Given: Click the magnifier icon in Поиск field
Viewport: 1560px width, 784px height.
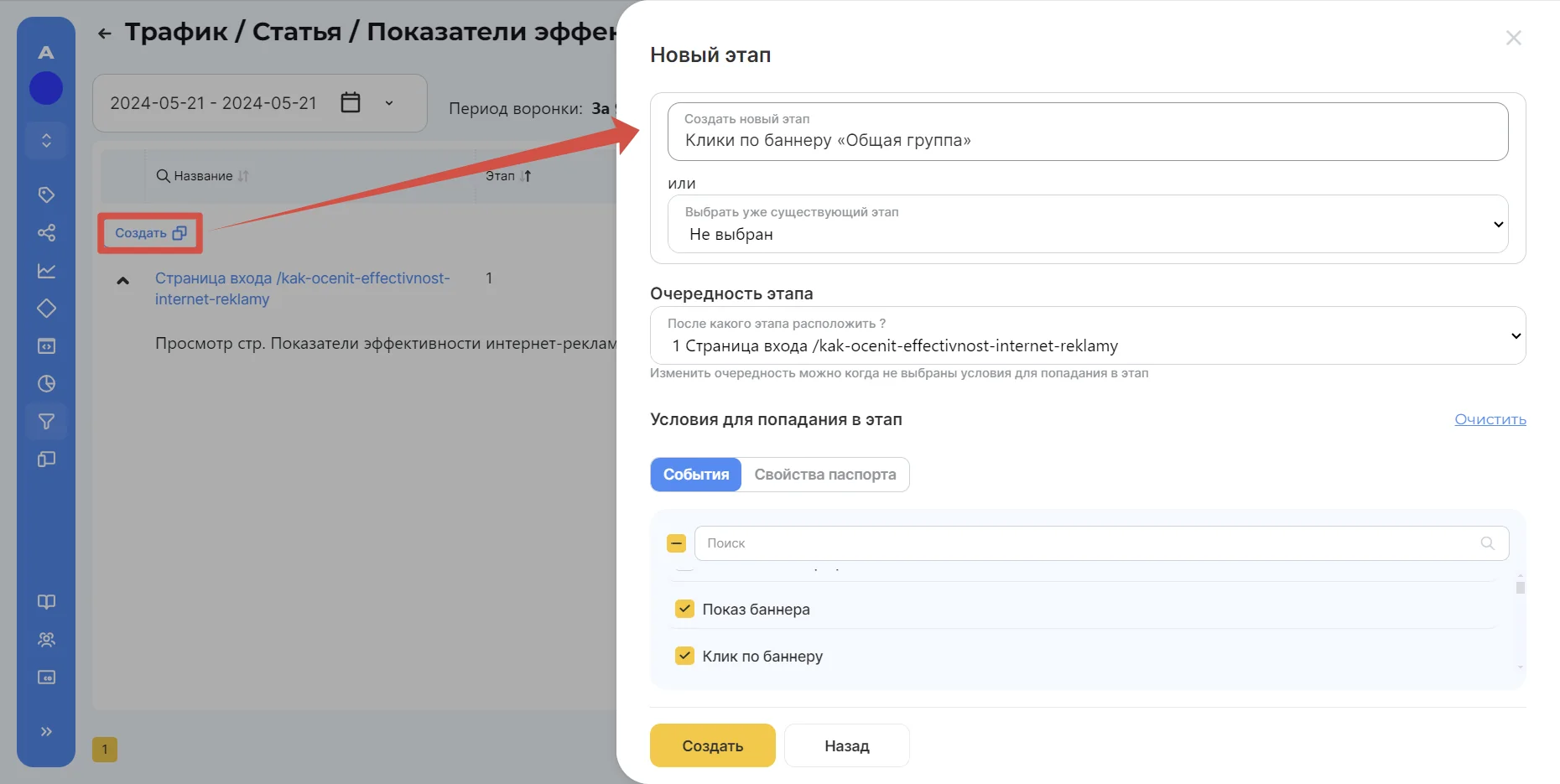Looking at the screenshot, I should [x=1488, y=543].
